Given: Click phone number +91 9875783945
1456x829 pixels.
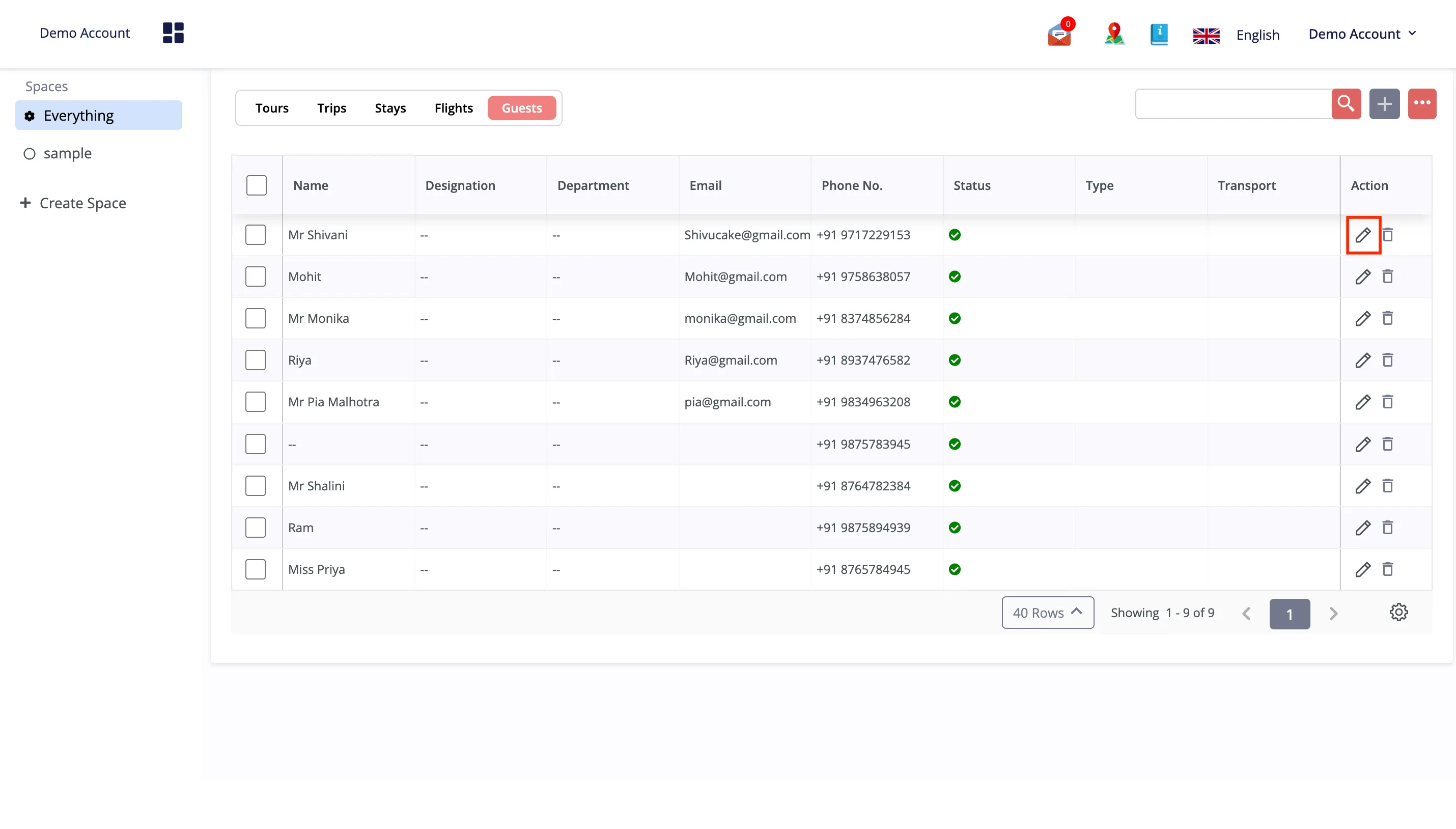Looking at the screenshot, I should pos(863,444).
